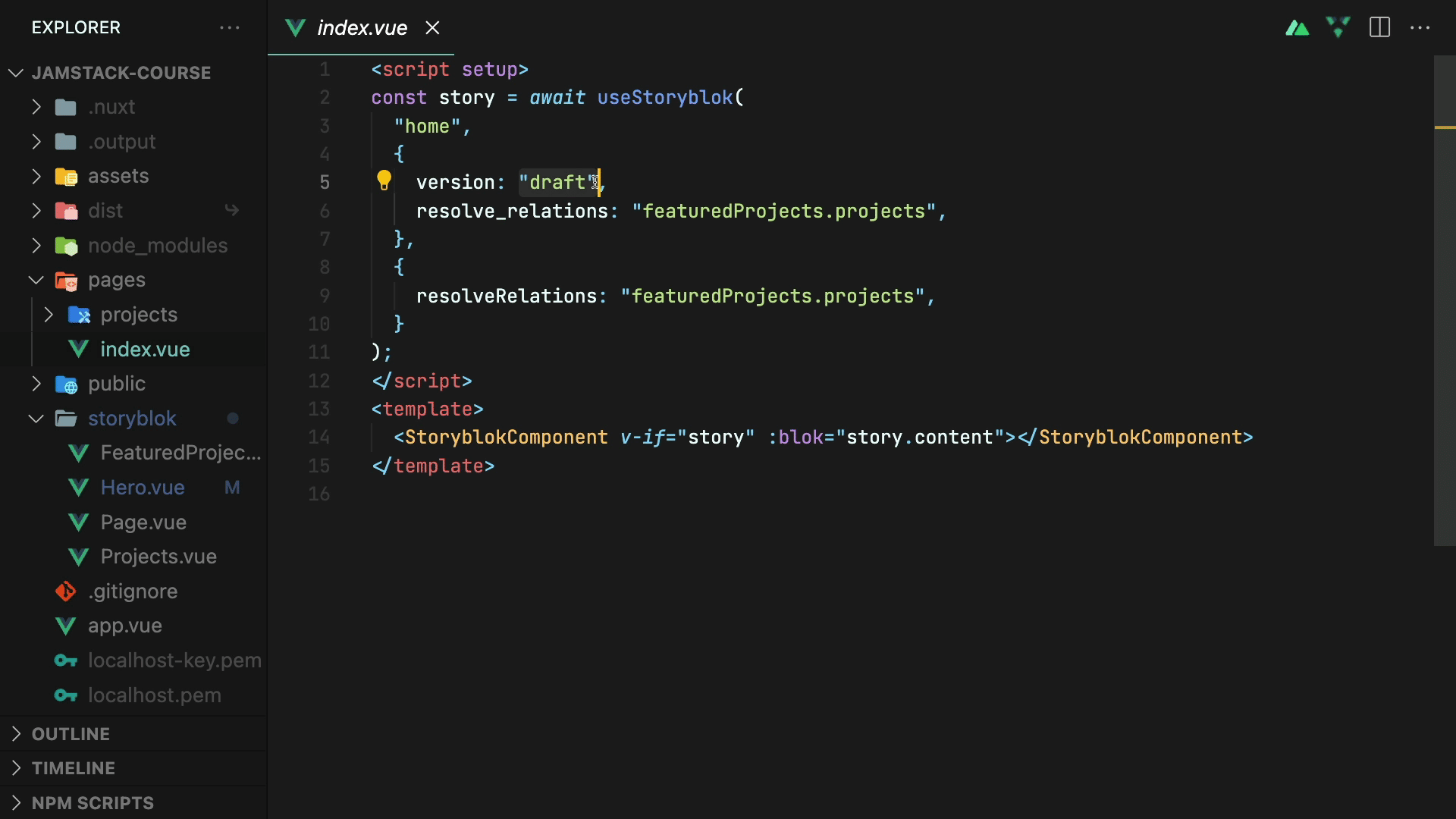Click the storyblok open folder icon
Viewport: 1456px width, 819px height.
click(66, 419)
